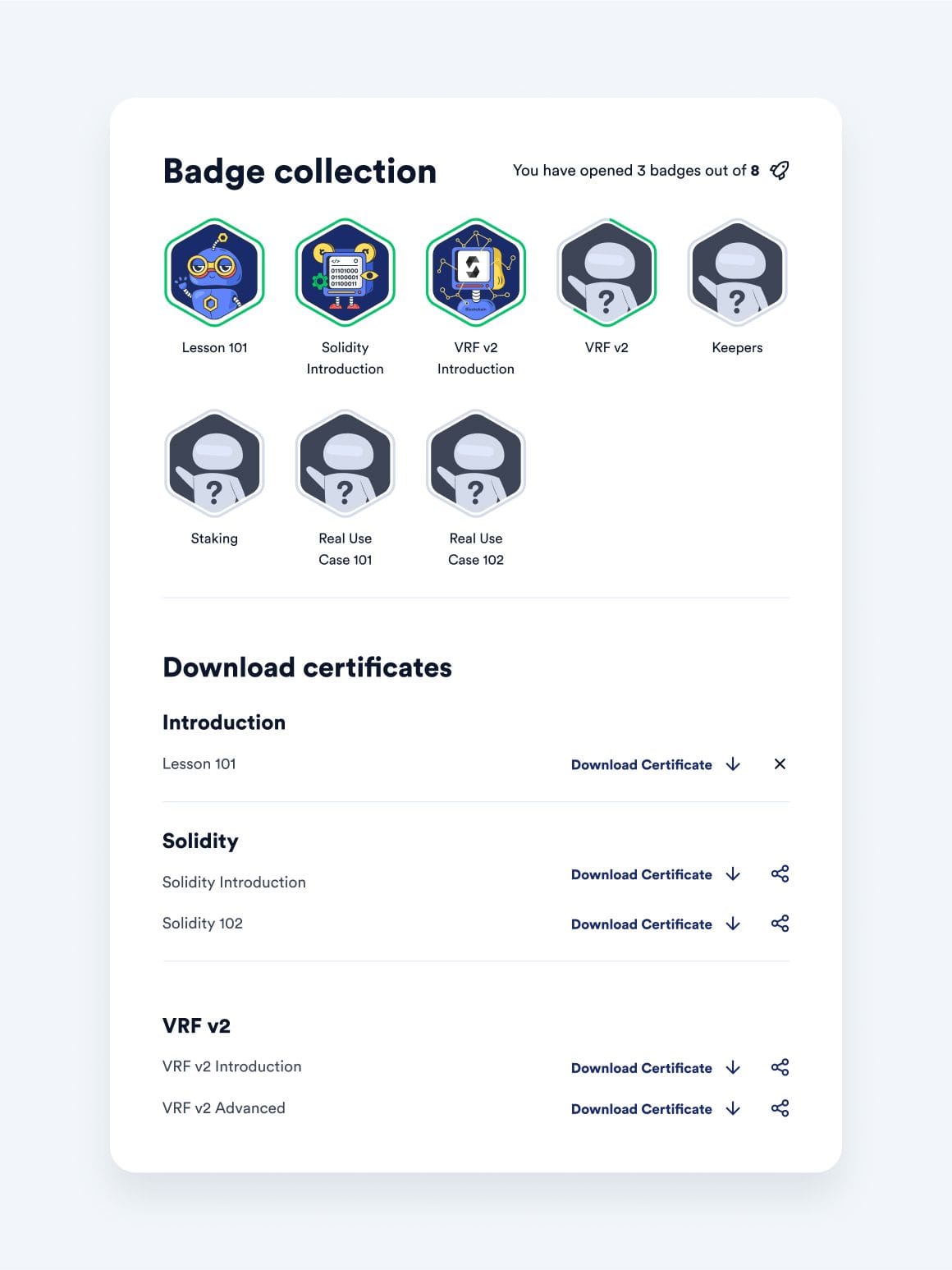Share the VRF v2 Introduction certificate
This screenshot has width=952, height=1270.
pos(779,1067)
